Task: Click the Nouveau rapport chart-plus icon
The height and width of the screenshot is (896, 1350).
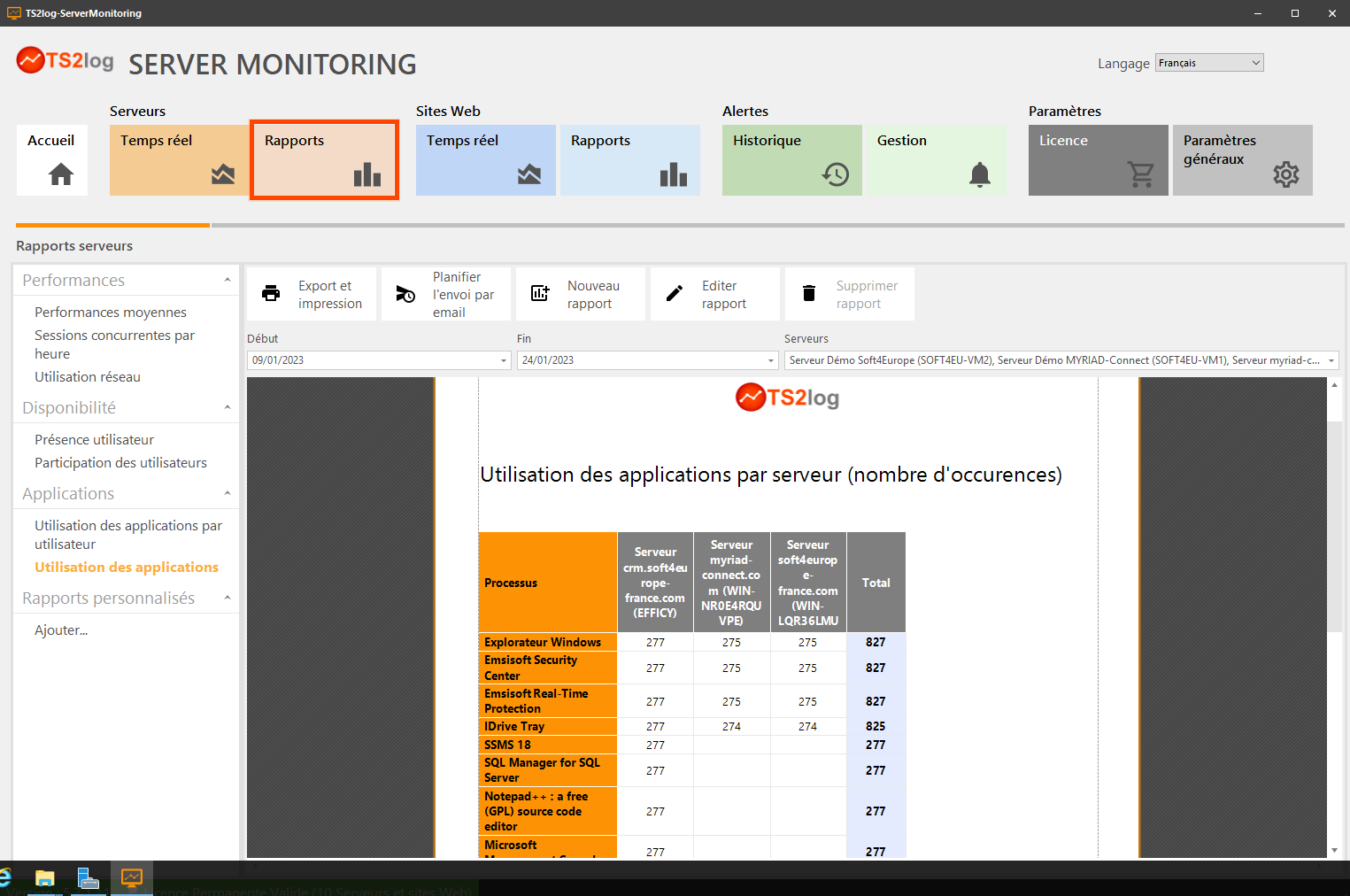Action: (x=540, y=294)
